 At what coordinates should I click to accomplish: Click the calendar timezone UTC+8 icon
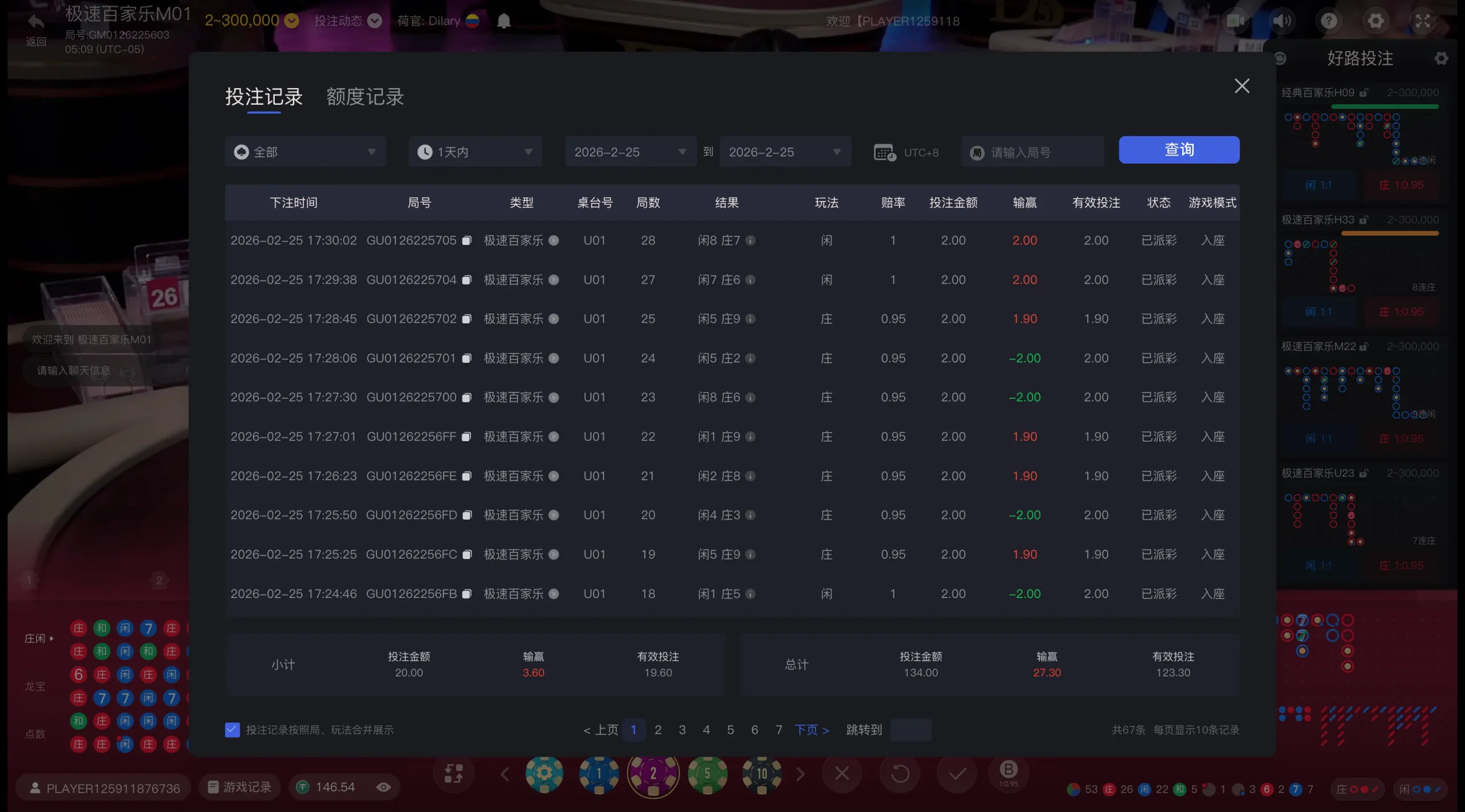[x=885, y=153]
